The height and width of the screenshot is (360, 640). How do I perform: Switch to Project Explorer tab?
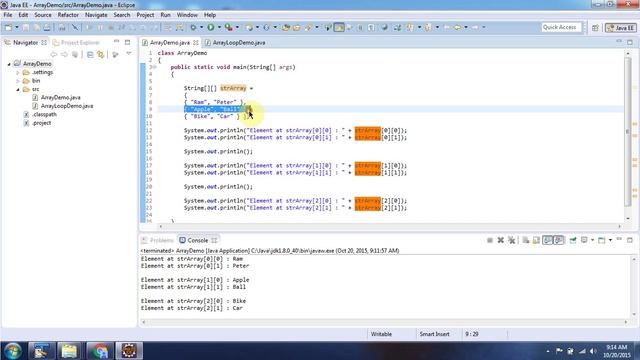76,42
